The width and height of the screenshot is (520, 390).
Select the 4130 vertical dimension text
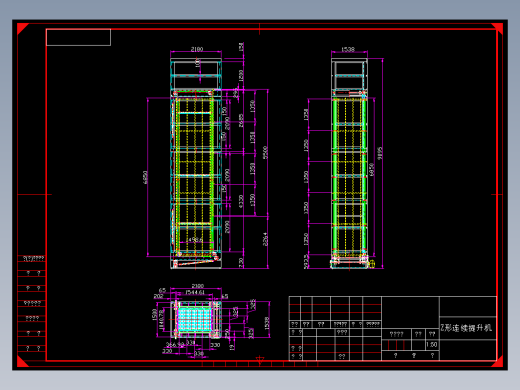(x=241, y=202)
